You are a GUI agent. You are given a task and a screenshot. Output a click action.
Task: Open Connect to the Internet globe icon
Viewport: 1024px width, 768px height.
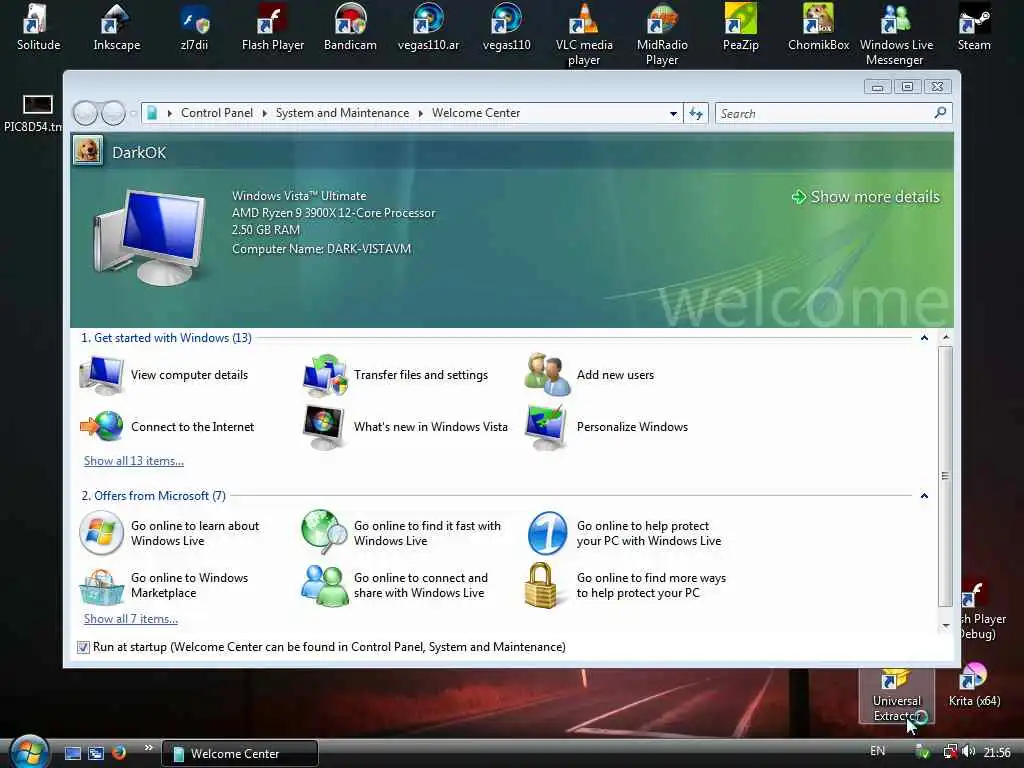tap(101, 426)
